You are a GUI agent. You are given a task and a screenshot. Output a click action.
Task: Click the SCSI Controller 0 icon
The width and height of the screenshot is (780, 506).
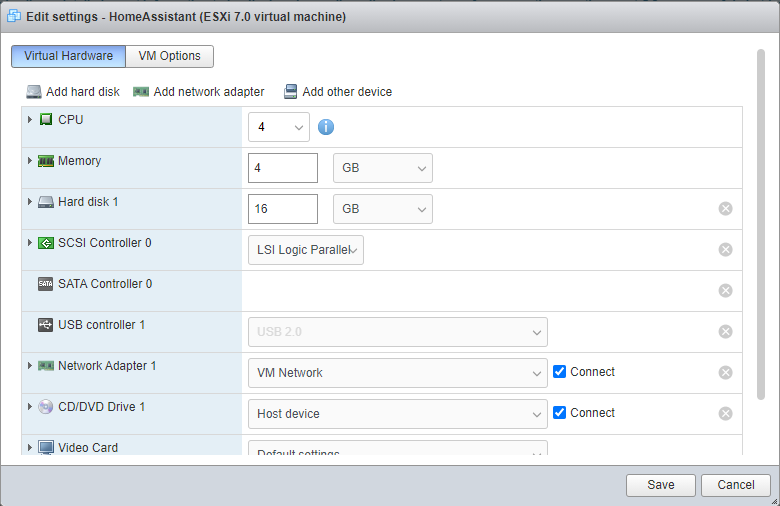point(46,243)
